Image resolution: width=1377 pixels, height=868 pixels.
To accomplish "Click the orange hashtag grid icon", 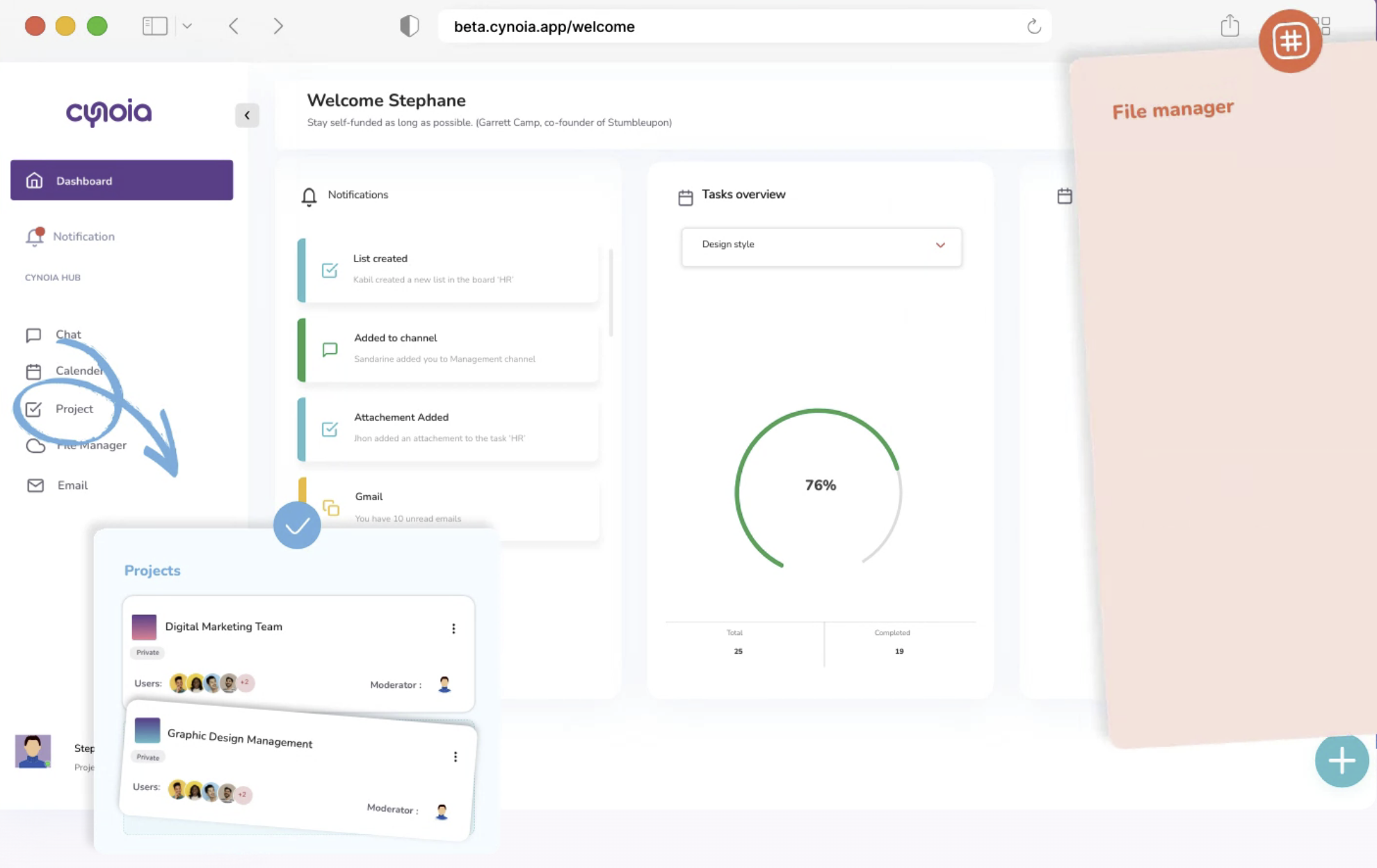I will 1290,41.
